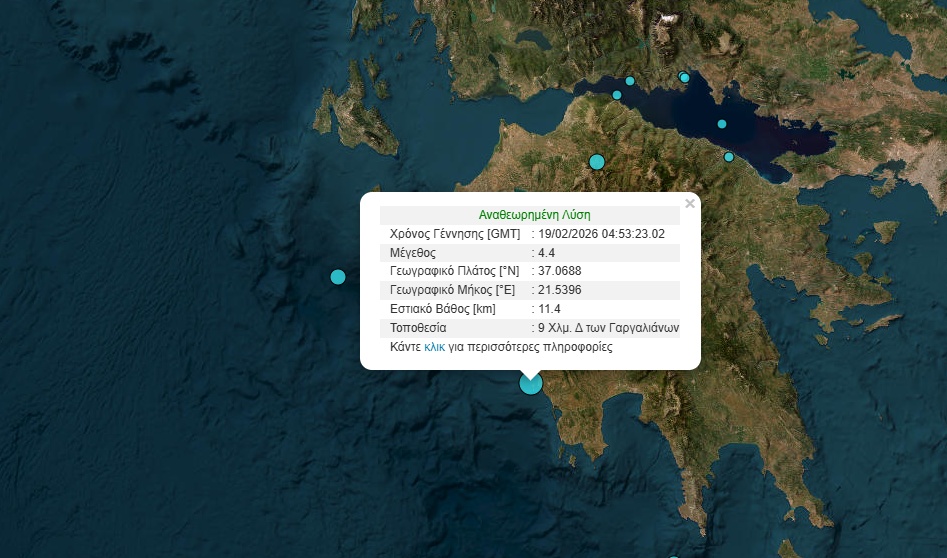This screenshot has height=558, width=947.
Task: Select the large earthquake marker on land above popup
Action: [x=597, y=162]
